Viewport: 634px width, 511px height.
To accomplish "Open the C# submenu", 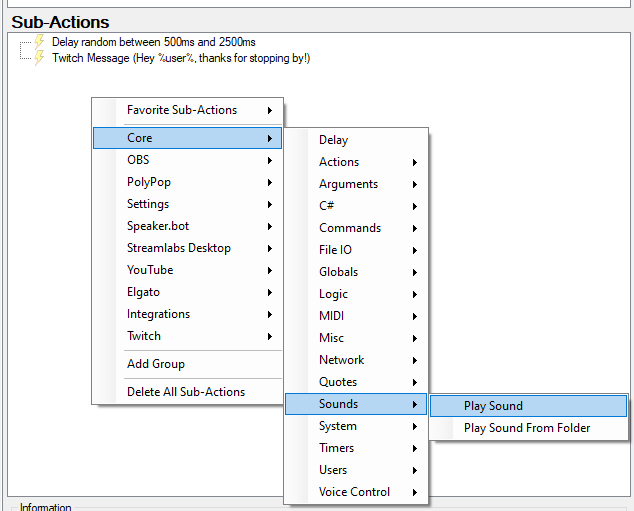I will [356, 206].
